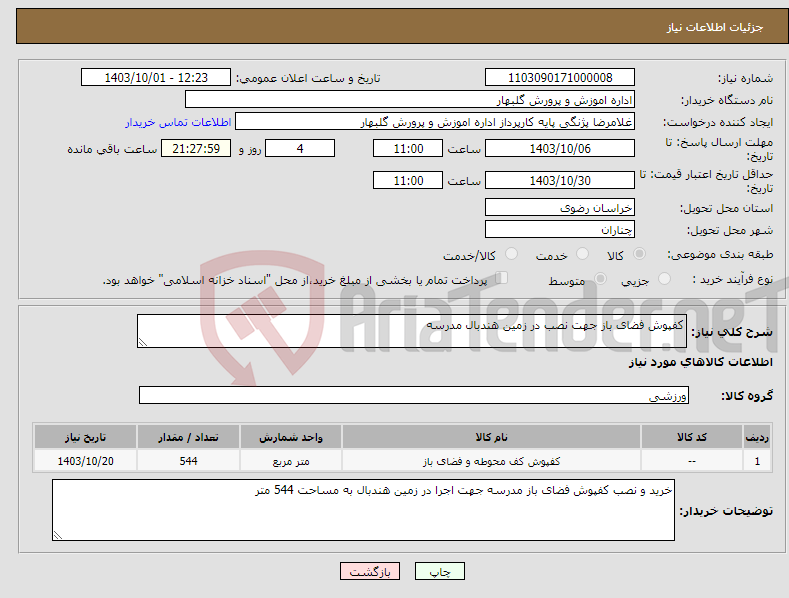Click the شماره نیاز field 1103090171000008
The height and width of the screenshot is (598, 789).
560,78
